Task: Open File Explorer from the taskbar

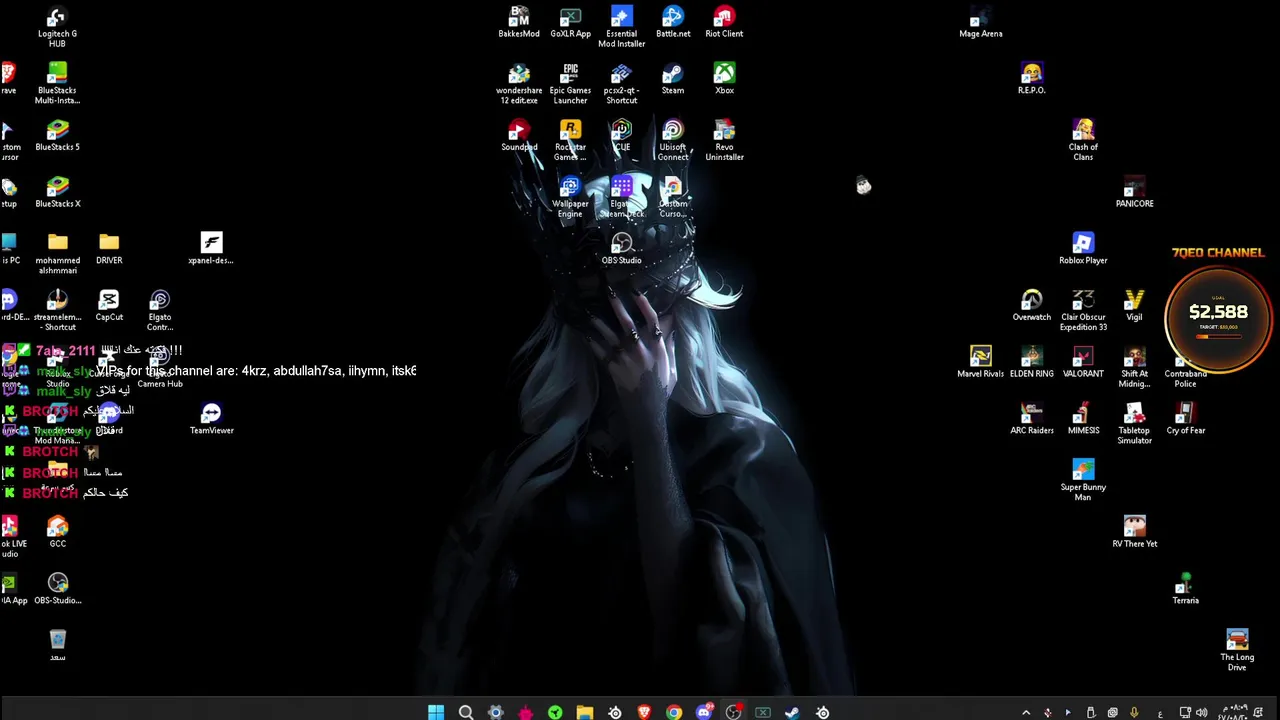Action: click(x=585, y=712)
